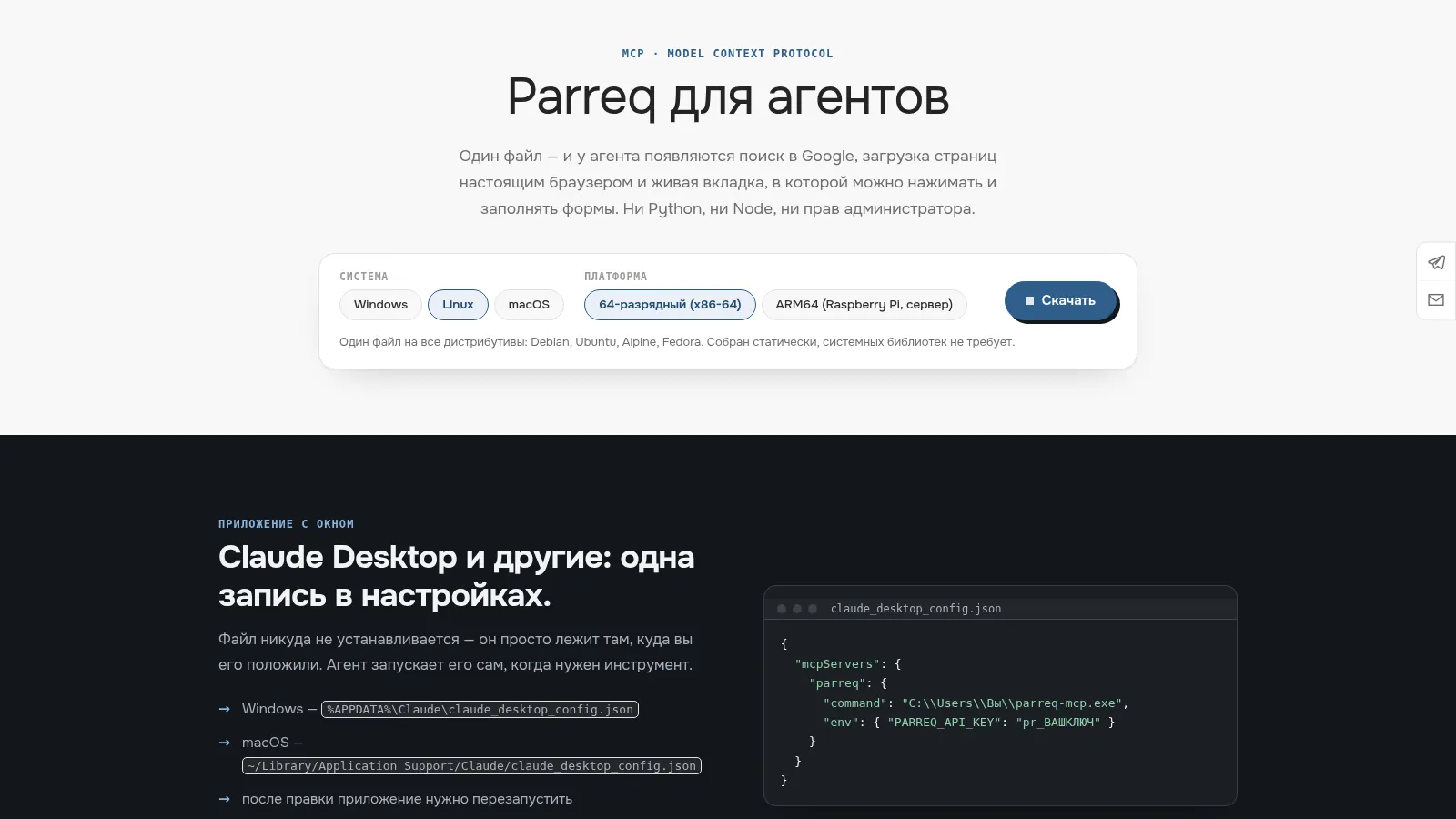Click the после правки приложение перезапустить line
The image size is (1456, 819).
click(x=407, y=799)
